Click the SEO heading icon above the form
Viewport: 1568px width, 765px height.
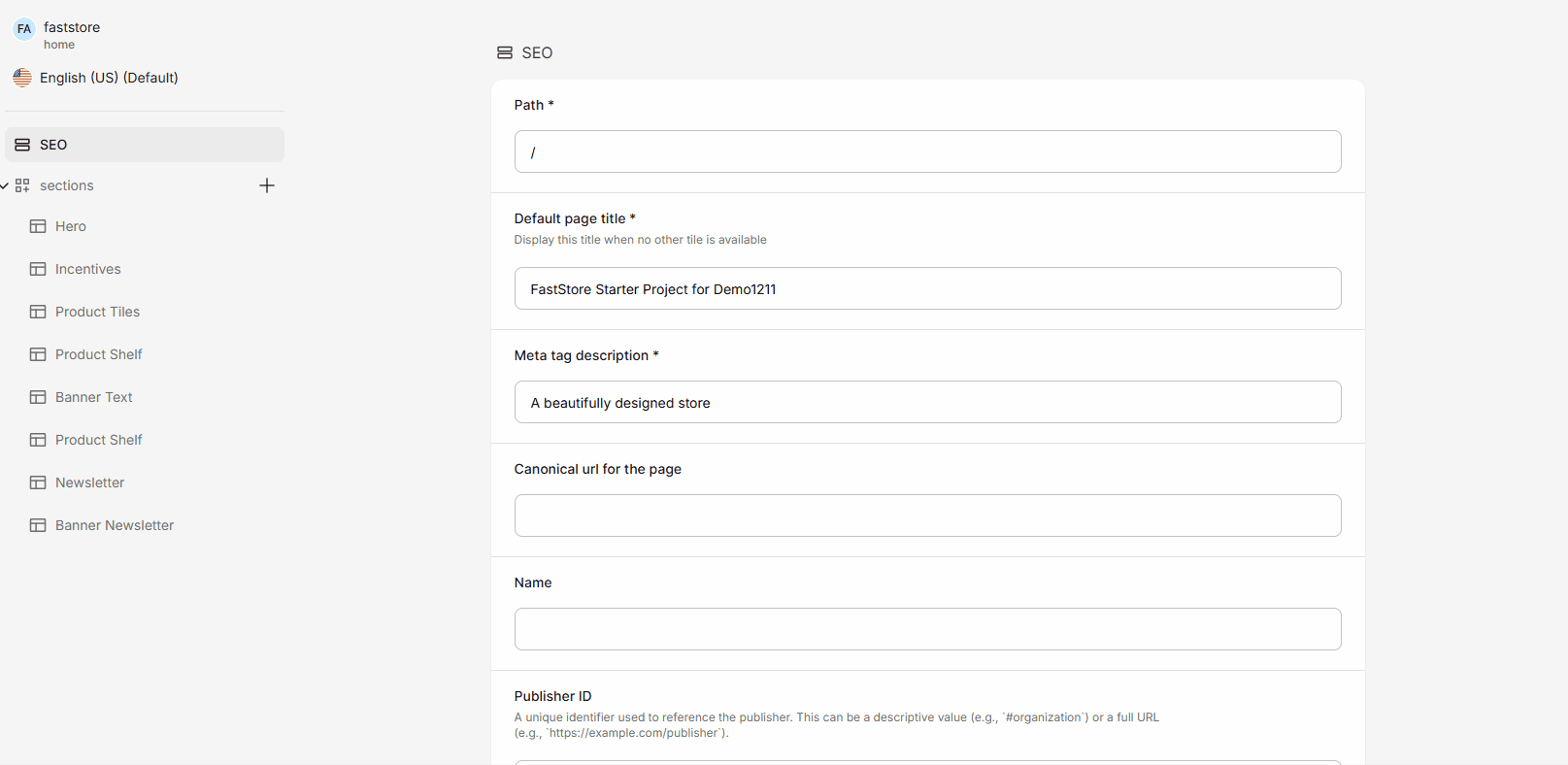click(x=505, y=52)
